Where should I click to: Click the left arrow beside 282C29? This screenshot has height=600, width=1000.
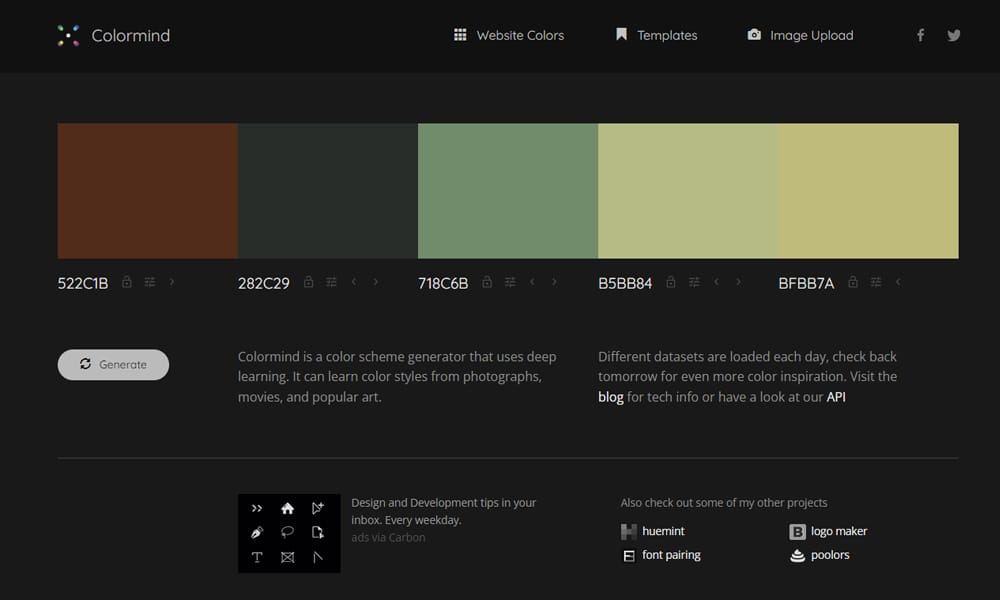pos(353,282)
